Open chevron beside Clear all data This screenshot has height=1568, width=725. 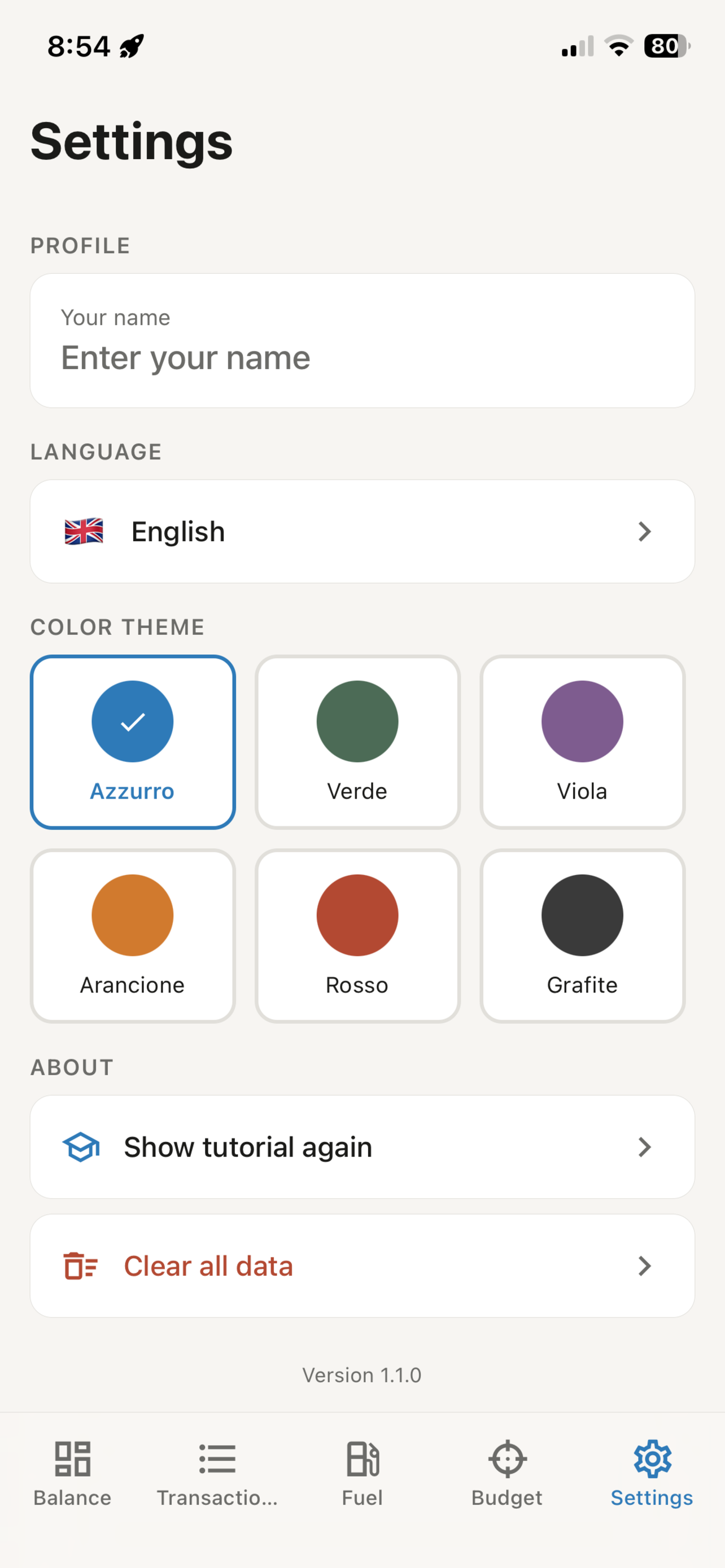[x=645, y=1265]
